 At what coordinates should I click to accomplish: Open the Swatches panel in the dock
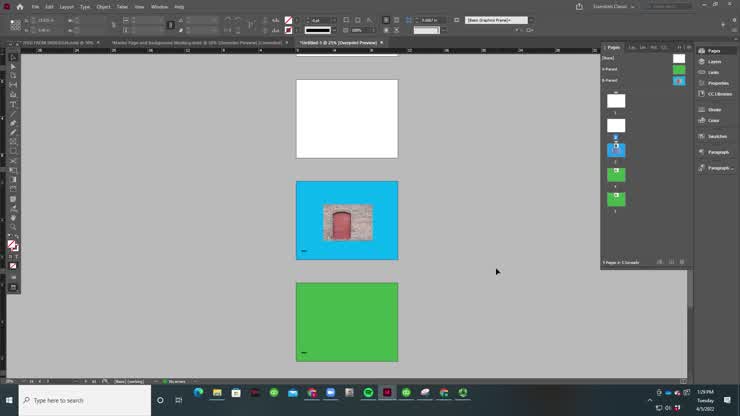point(717,136)
